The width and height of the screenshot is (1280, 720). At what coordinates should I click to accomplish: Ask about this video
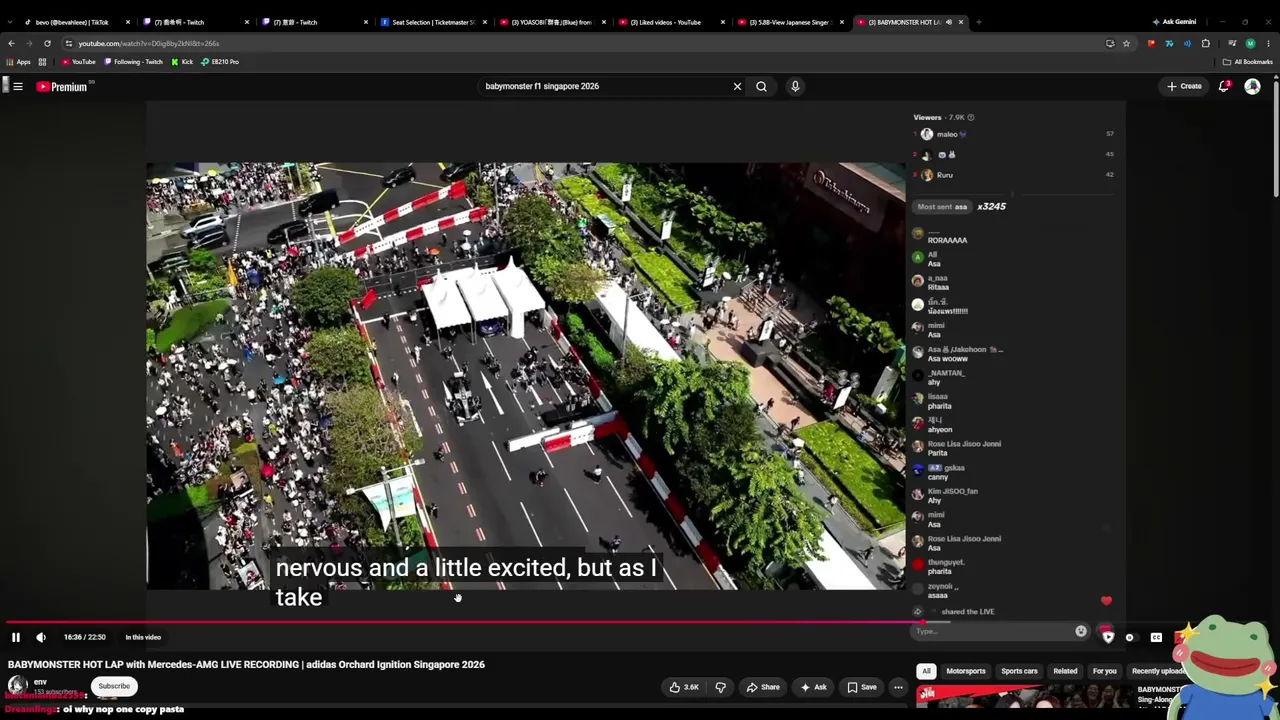point(812,687)
